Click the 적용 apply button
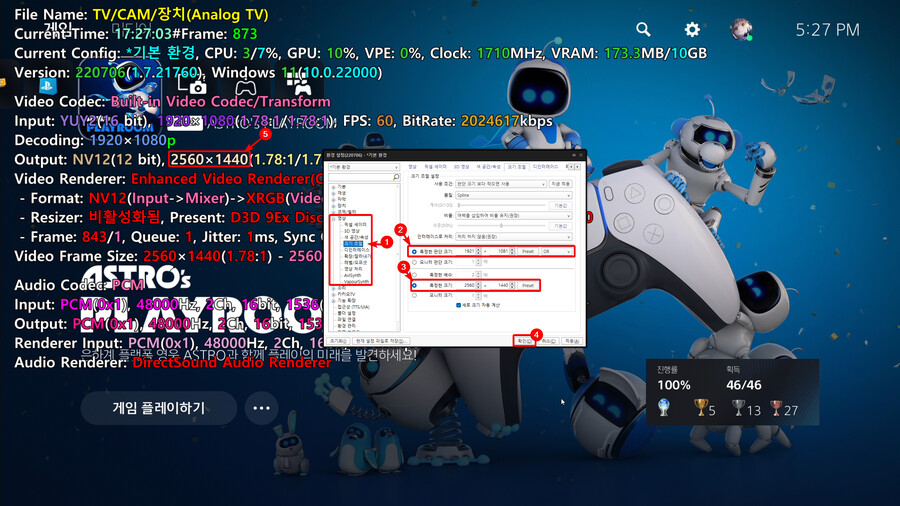 572,341
